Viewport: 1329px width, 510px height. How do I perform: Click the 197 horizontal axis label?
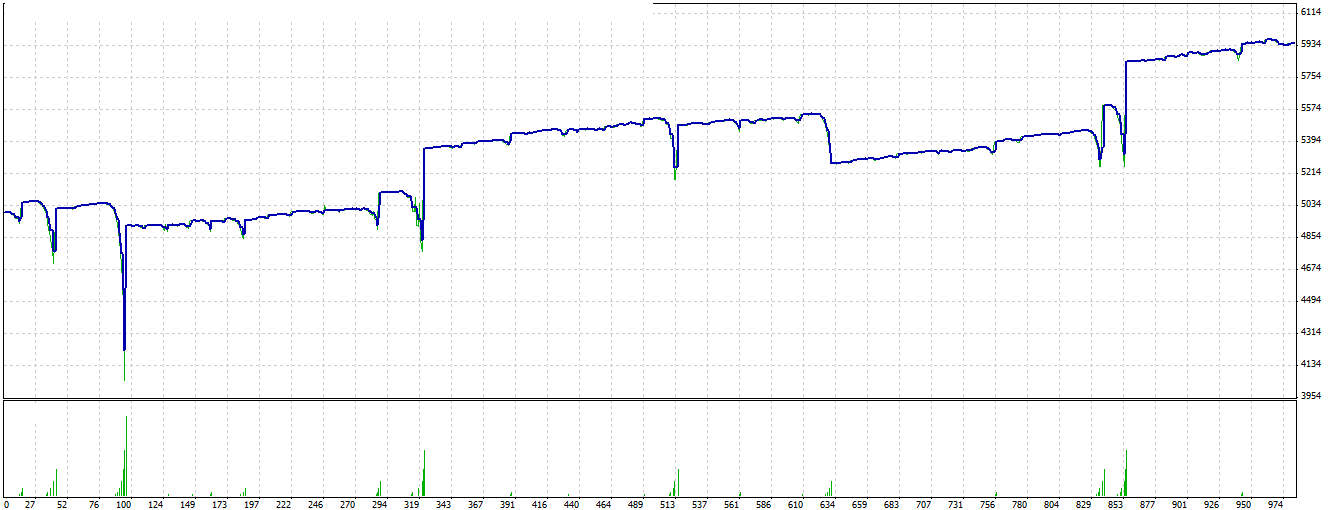coord(252,504)
